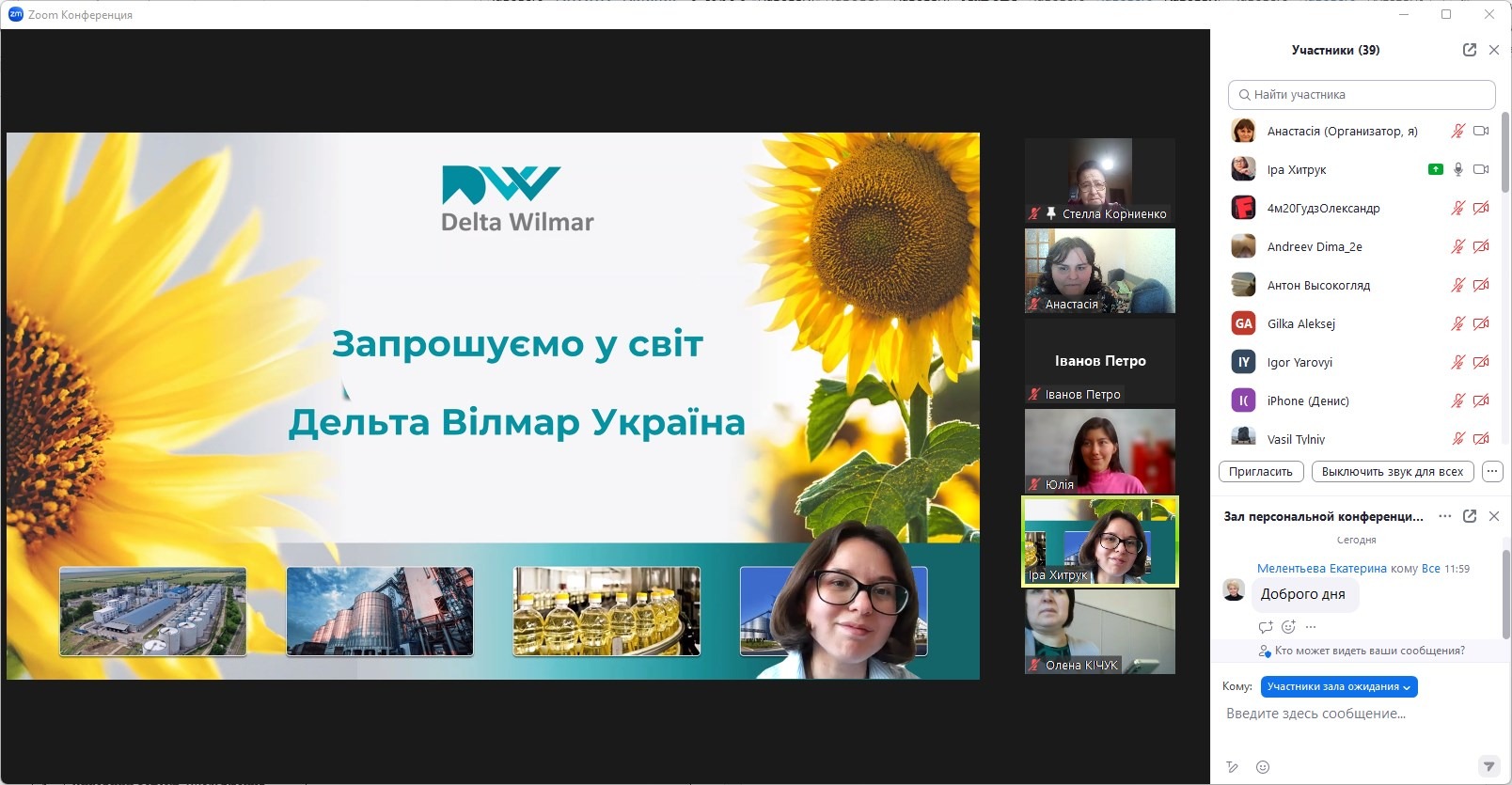Click sender name Мелентьева Екатерина in chat

click(x=1322, y=569)
